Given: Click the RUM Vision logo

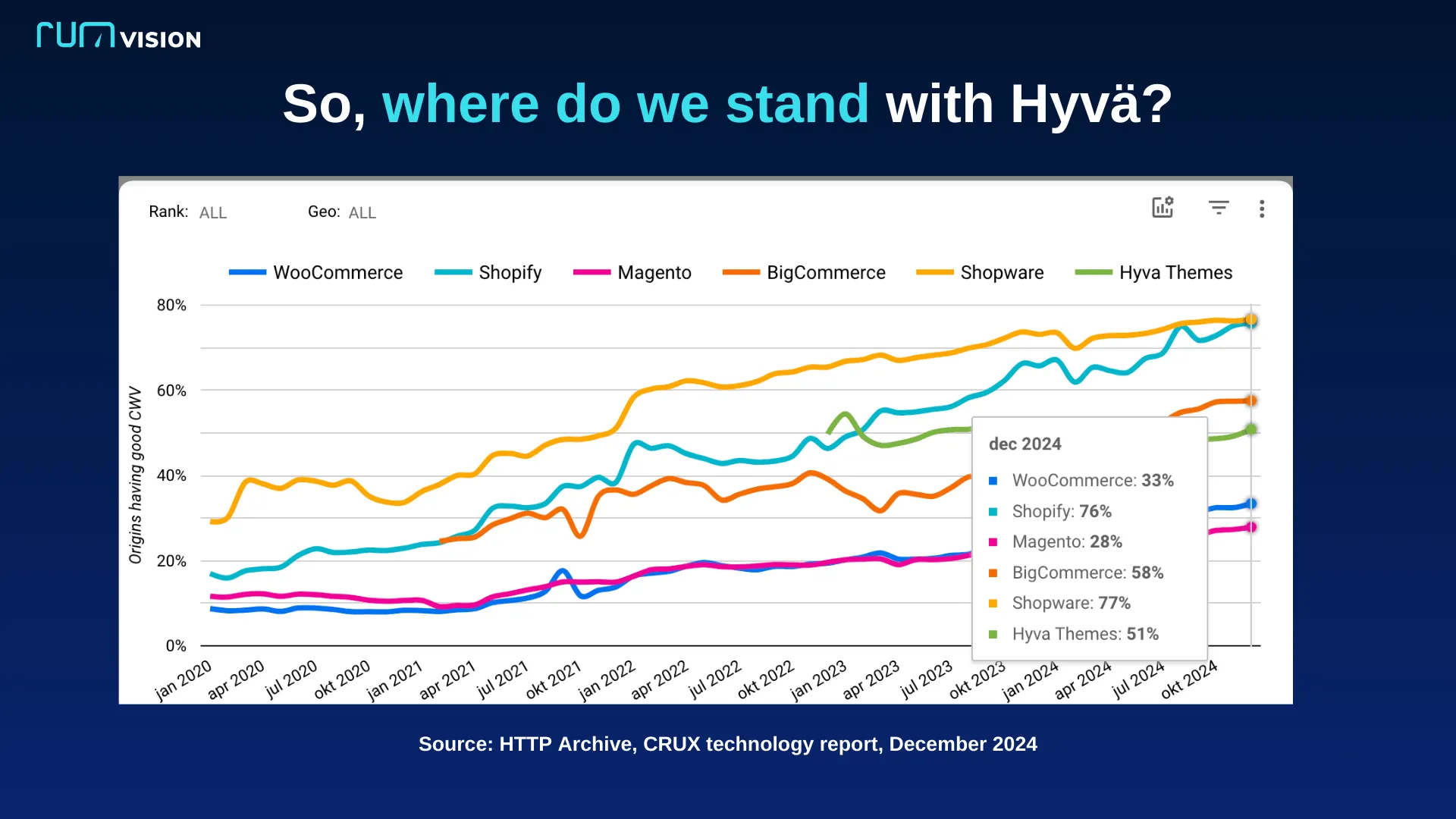Looking at the screenshot, I should click(x=119, y=36).
